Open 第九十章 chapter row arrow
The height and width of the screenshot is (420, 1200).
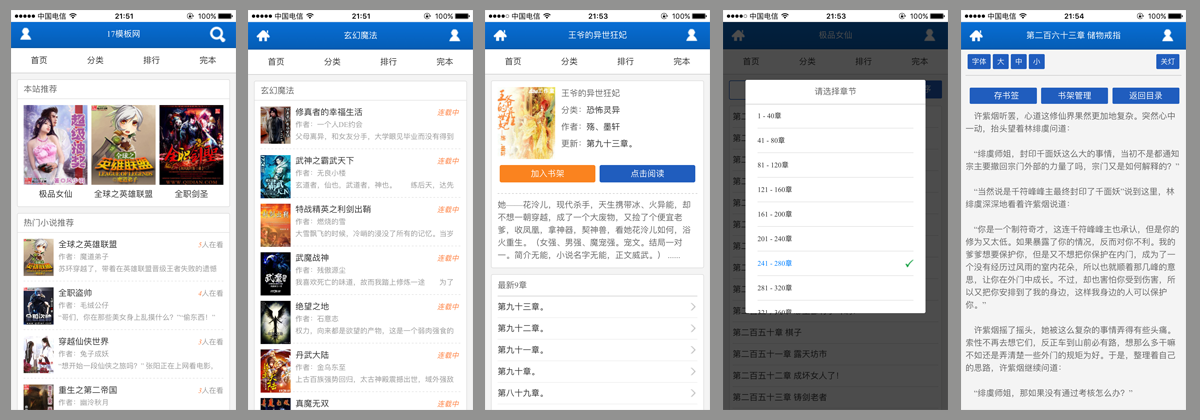point(693,371)
